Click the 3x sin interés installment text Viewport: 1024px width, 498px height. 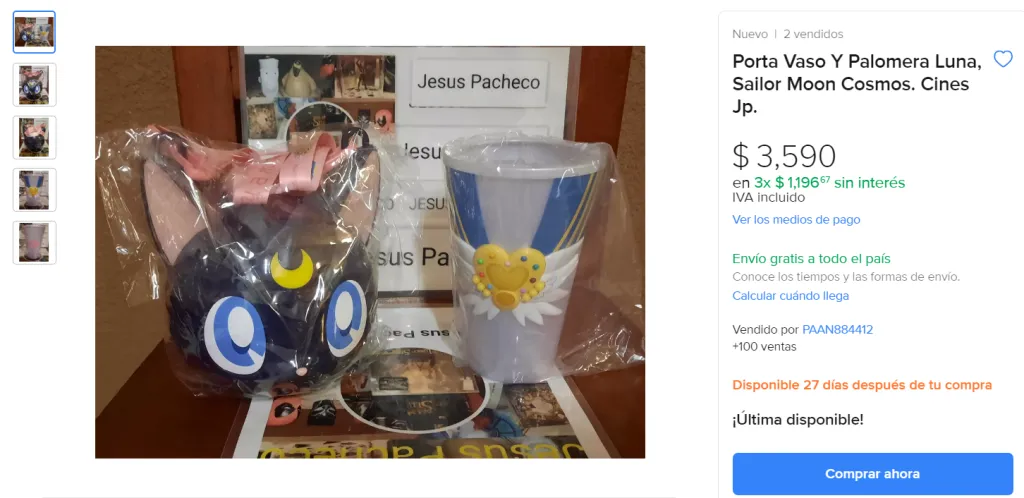pos(818,182)
